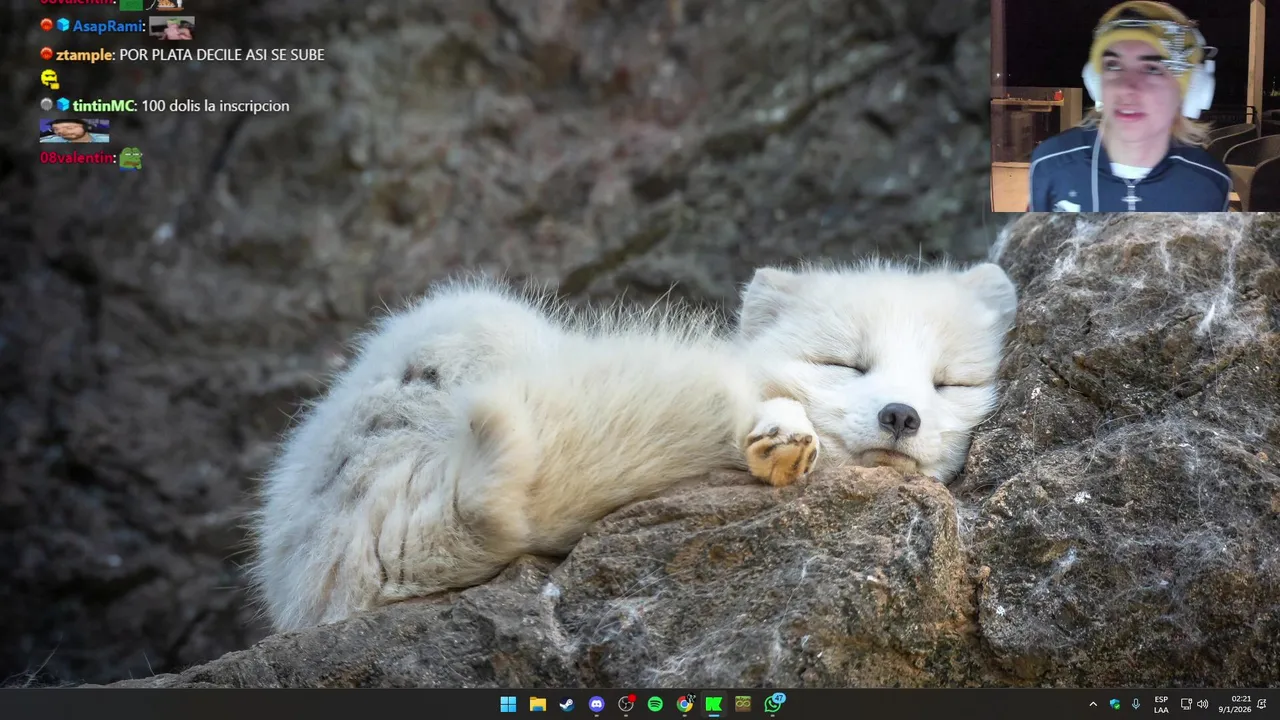Click the emote image after AsapRami's name

tap(172, 28)
